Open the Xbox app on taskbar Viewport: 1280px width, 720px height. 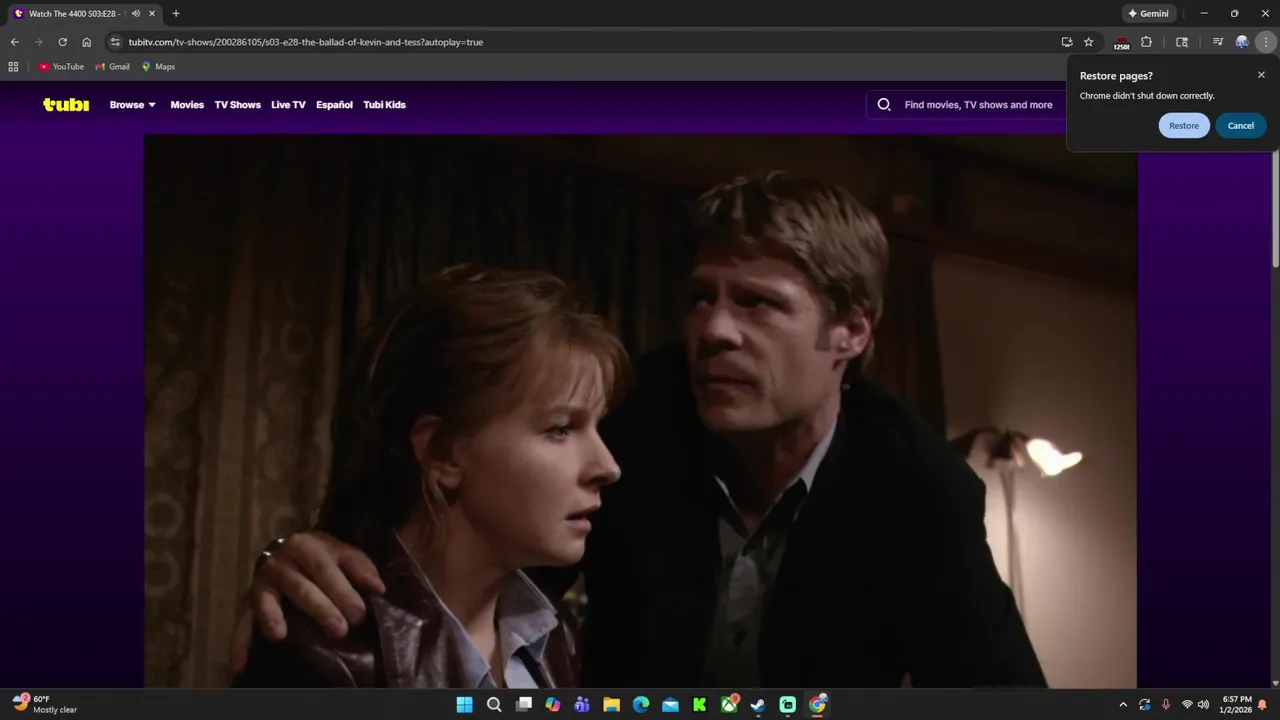point(730,705)
